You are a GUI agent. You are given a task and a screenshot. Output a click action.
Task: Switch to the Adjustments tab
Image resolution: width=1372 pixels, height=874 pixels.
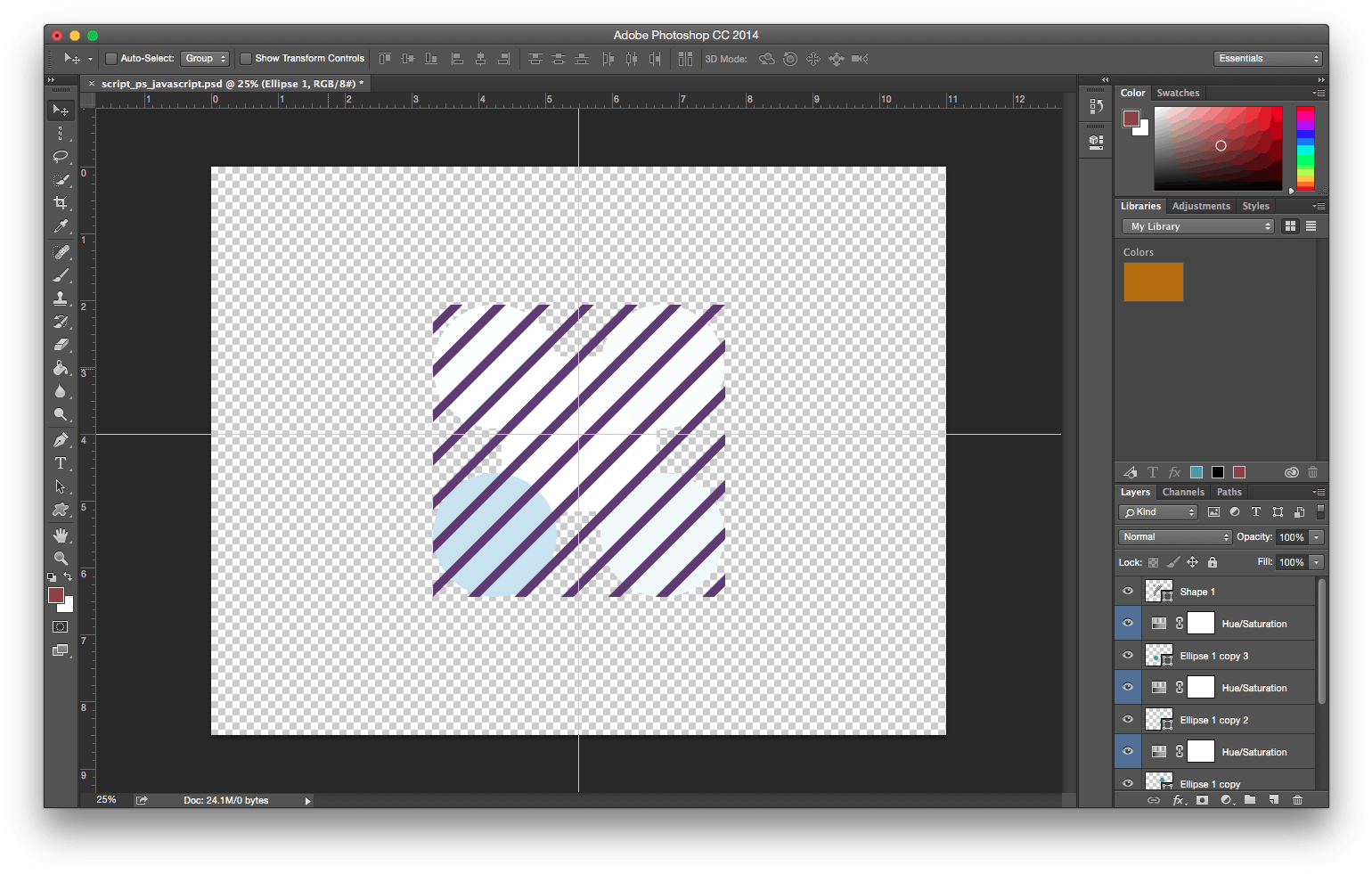(1201, 206)
